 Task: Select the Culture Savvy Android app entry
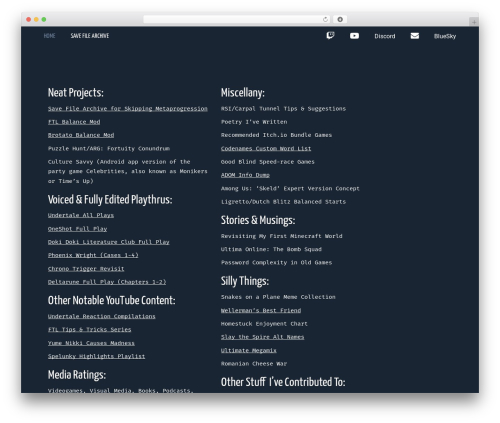[128, 171]
